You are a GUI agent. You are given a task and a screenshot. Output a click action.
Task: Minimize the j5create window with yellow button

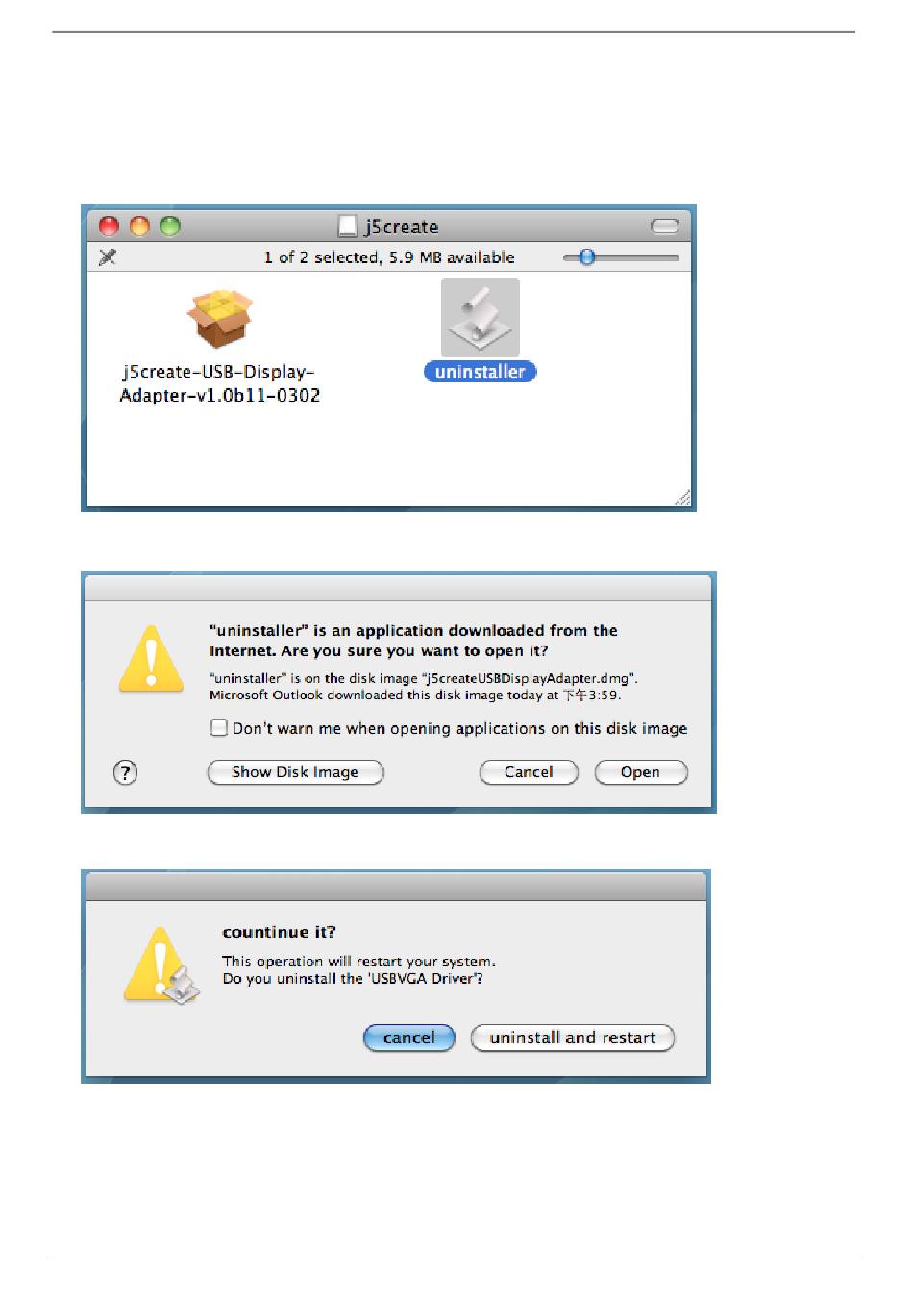pyautogui.click(x=139, y=227)
